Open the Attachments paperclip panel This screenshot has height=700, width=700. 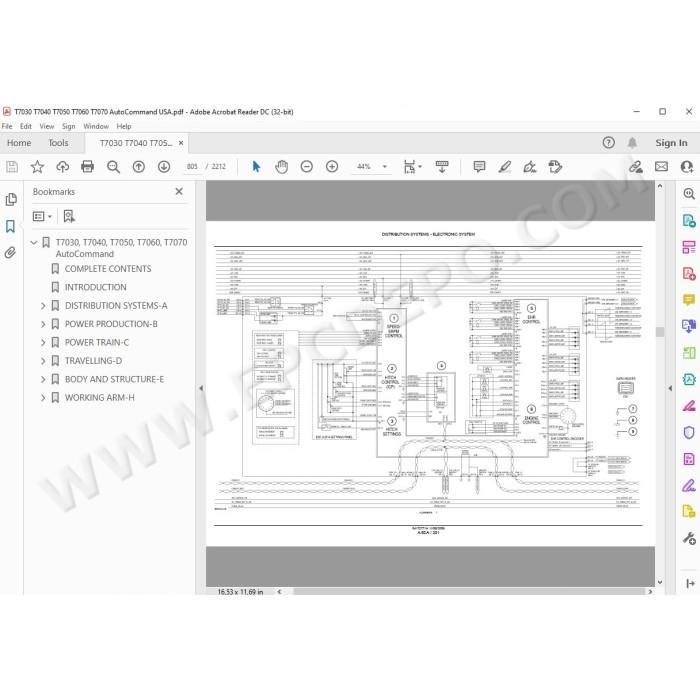10,253
